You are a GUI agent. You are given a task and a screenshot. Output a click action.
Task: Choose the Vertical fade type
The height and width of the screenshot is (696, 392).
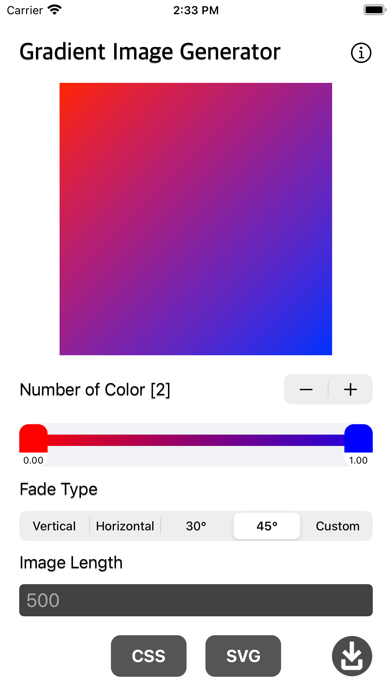54,526
